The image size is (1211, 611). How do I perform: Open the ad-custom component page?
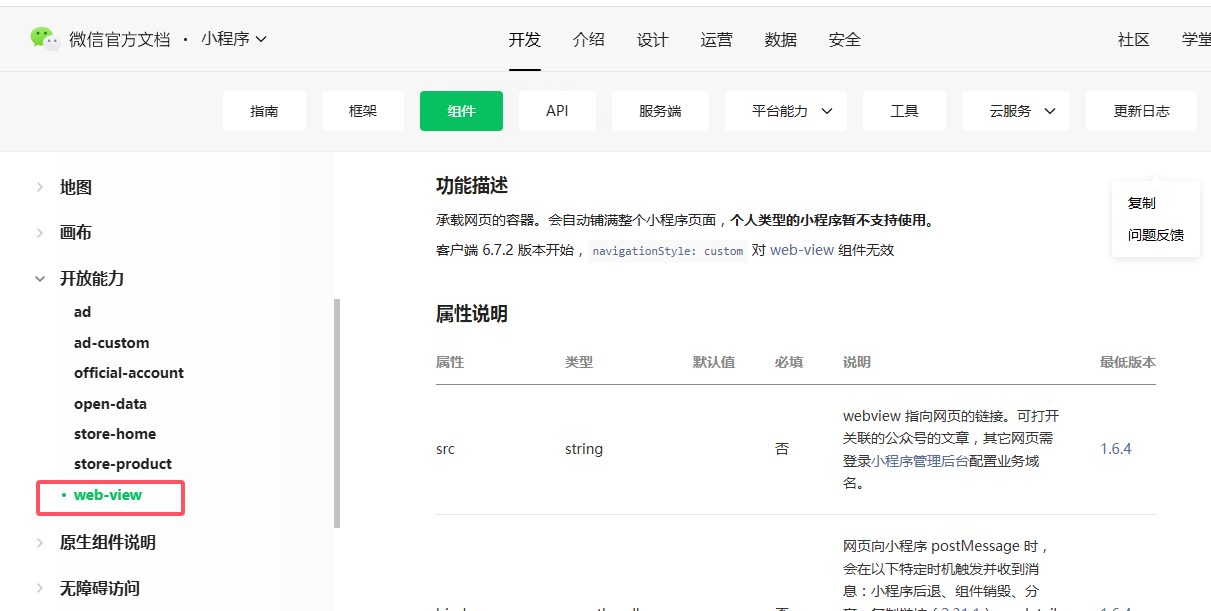(x=111, y=343)
